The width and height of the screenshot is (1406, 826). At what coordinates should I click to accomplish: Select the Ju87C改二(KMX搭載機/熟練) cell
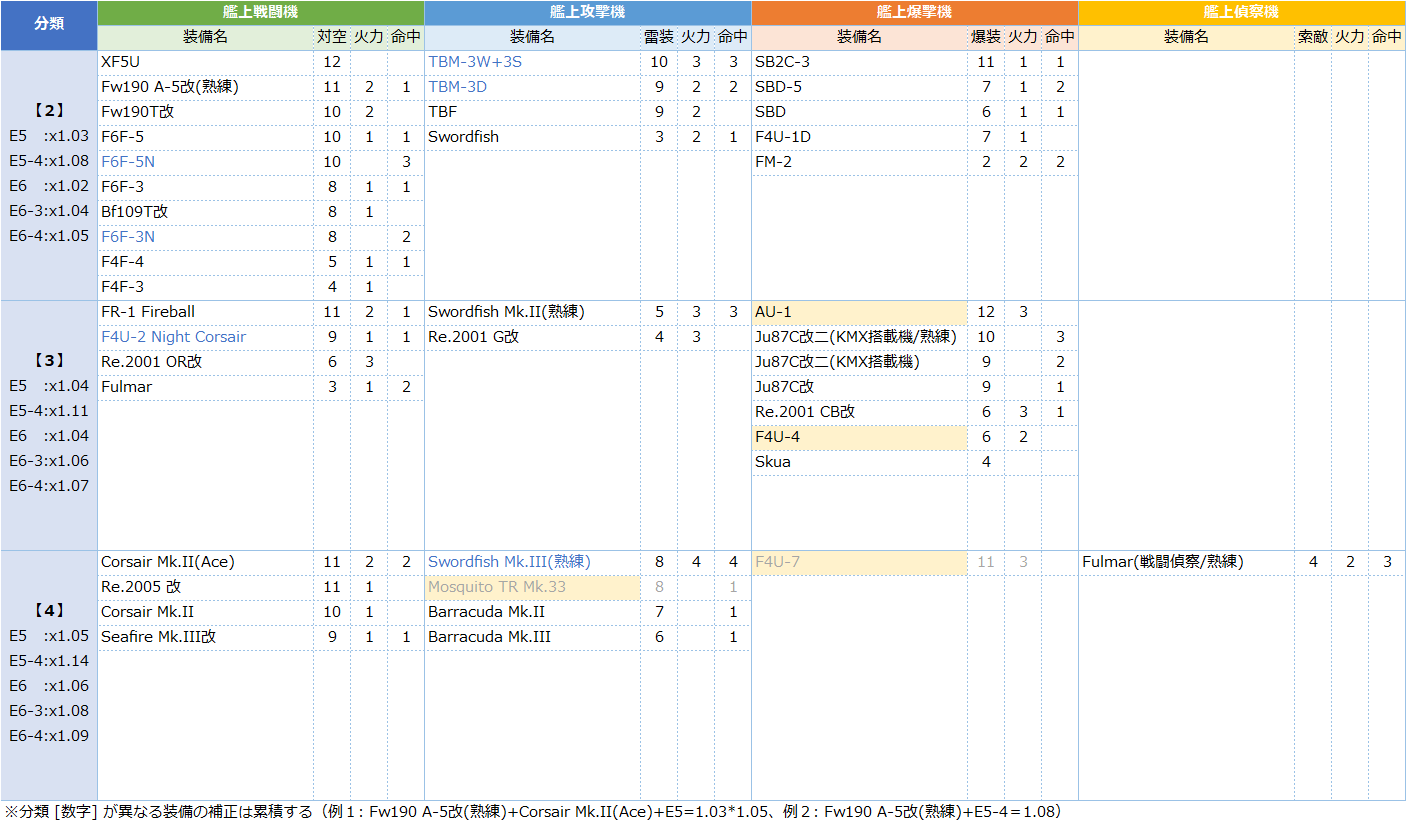click(860, 337)
